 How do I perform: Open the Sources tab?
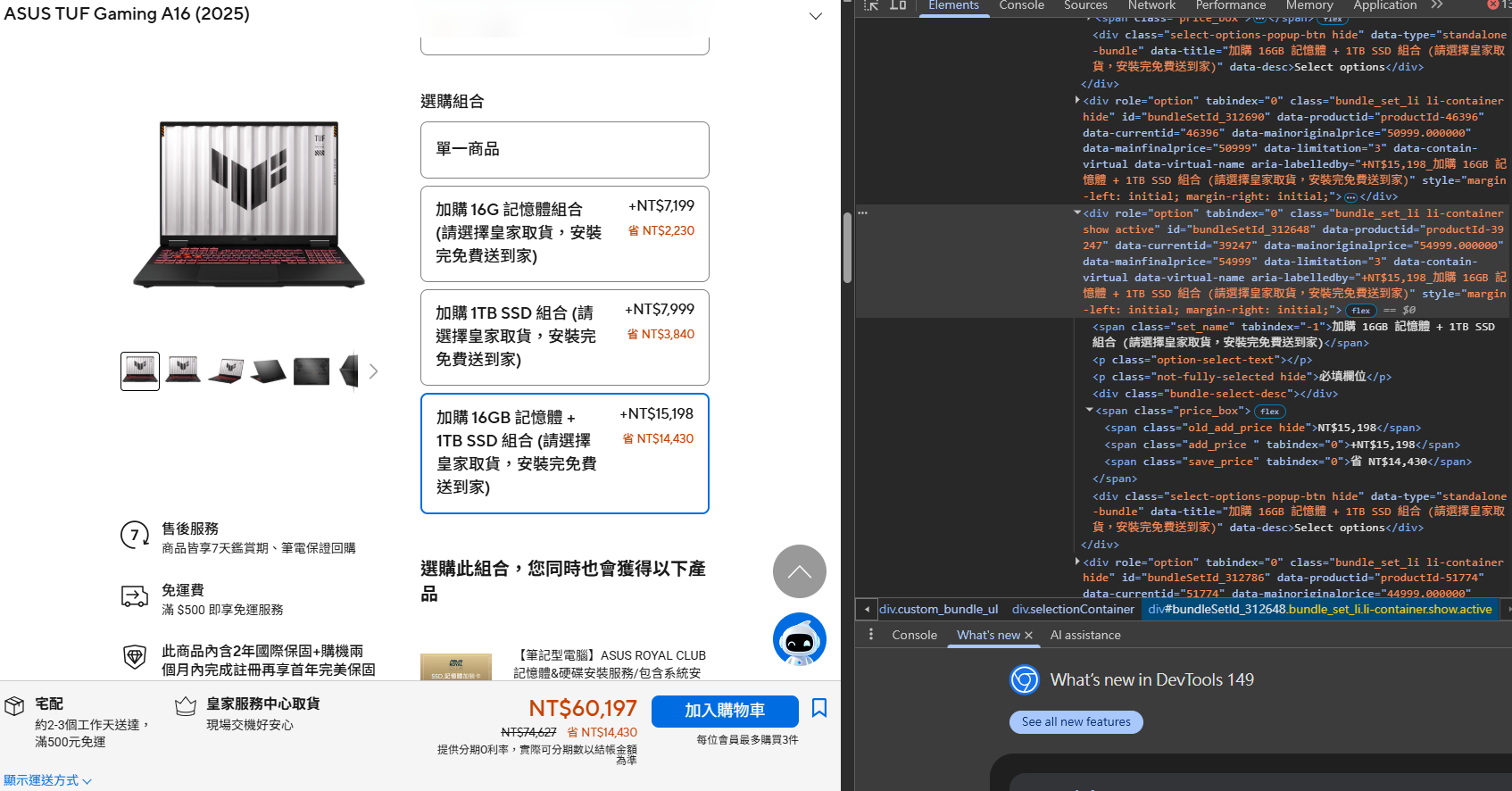point(1085,5)
